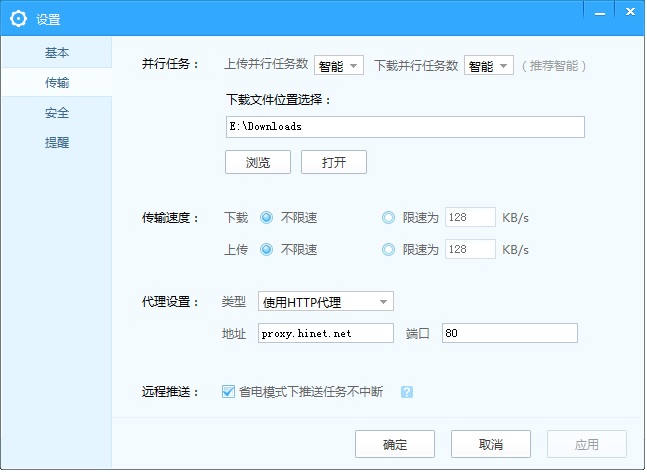This screenshot has height=472, width=647.
Task: Click the 打开 button
Action: click(334, 162)
